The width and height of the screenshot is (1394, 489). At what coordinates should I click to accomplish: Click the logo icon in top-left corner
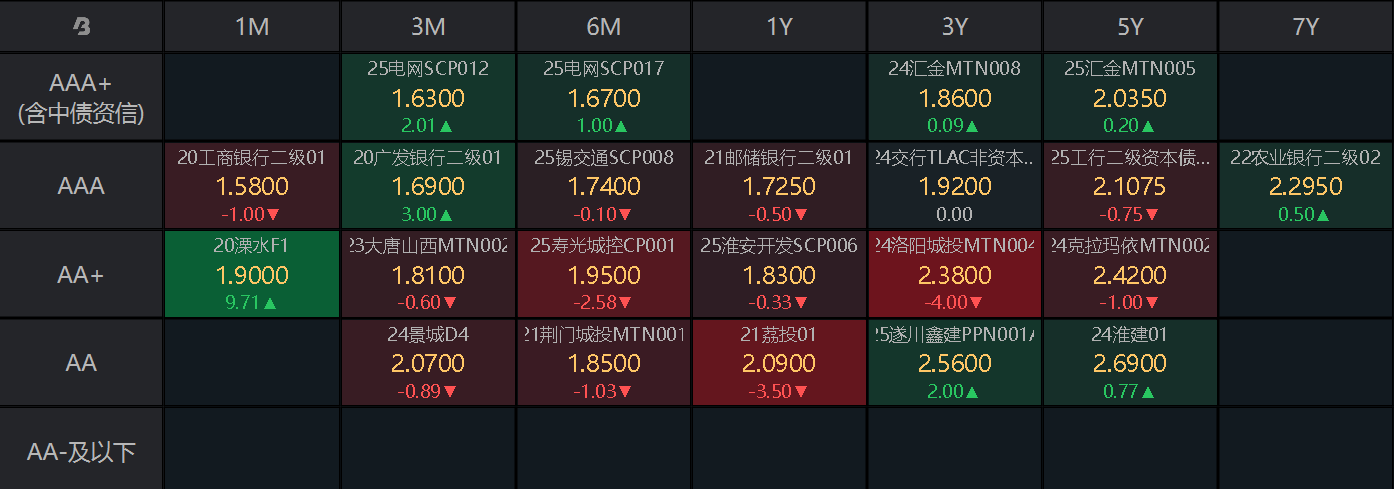[81, 27]
